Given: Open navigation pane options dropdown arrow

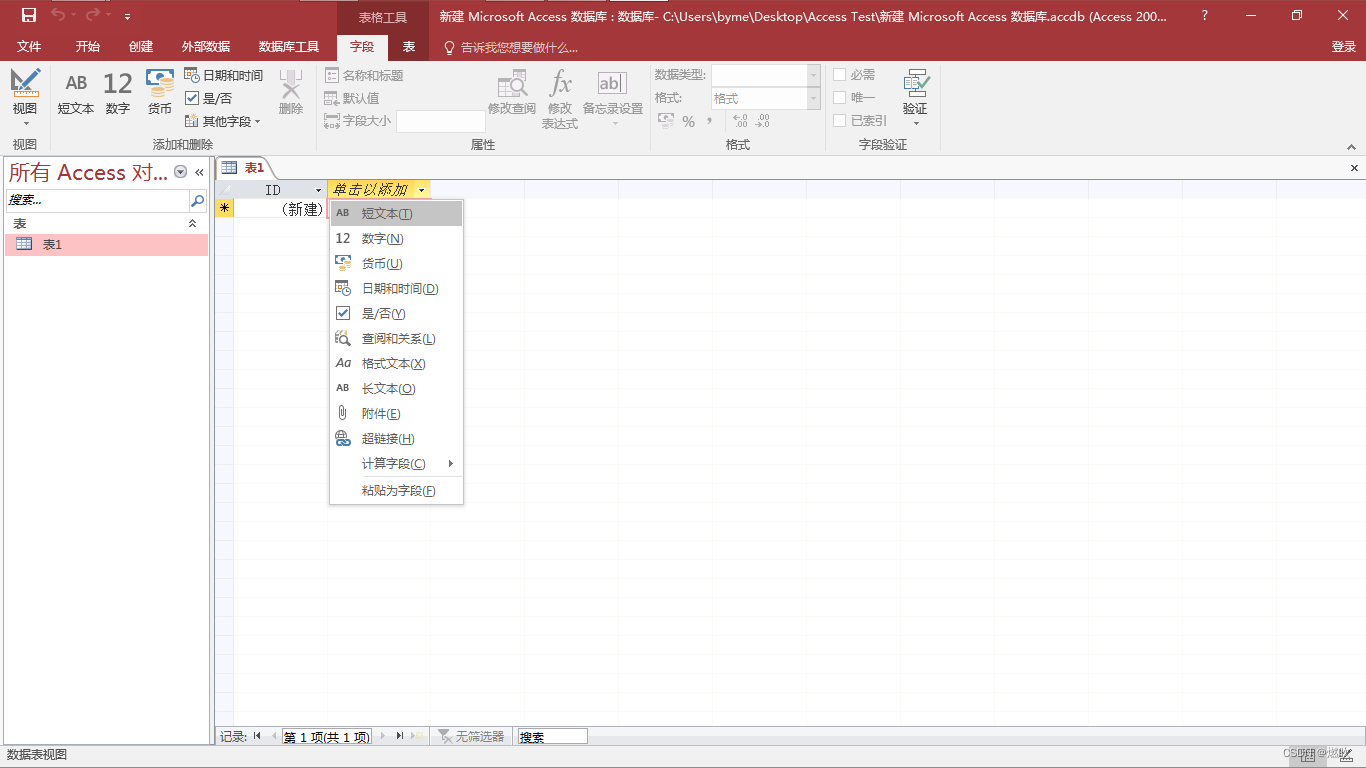Looking at the screenshot, I should pyautogui.click(x=180, y=172).
